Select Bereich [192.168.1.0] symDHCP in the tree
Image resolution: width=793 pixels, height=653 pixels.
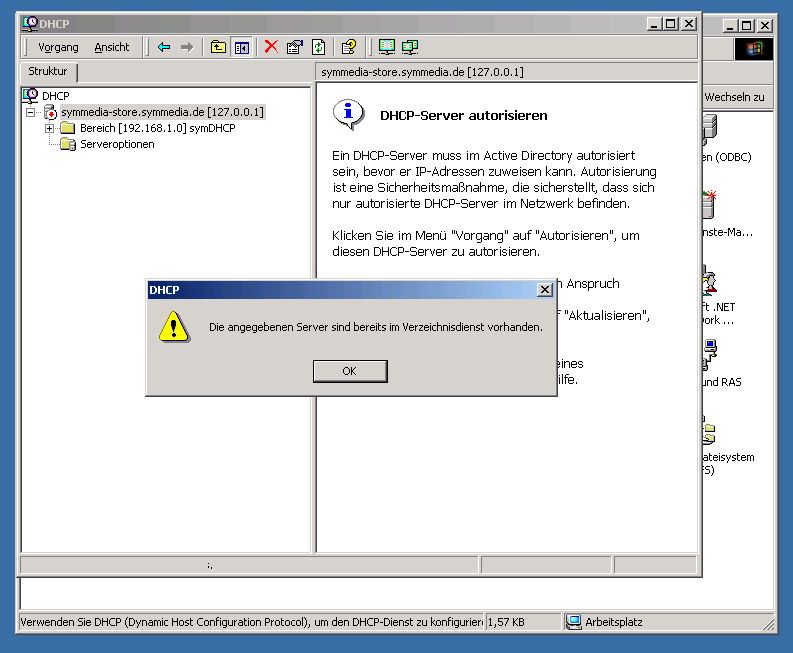point(158,128)
